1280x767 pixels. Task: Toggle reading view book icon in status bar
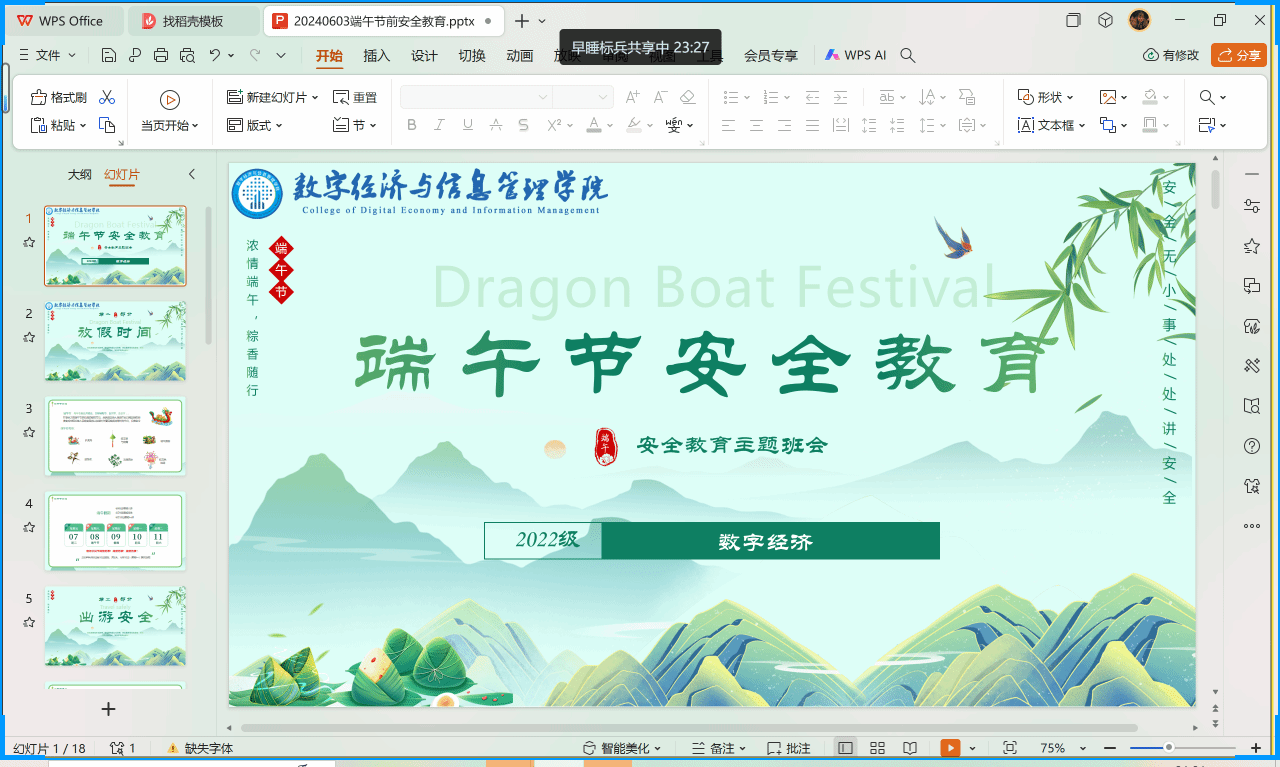pos(909,748)
